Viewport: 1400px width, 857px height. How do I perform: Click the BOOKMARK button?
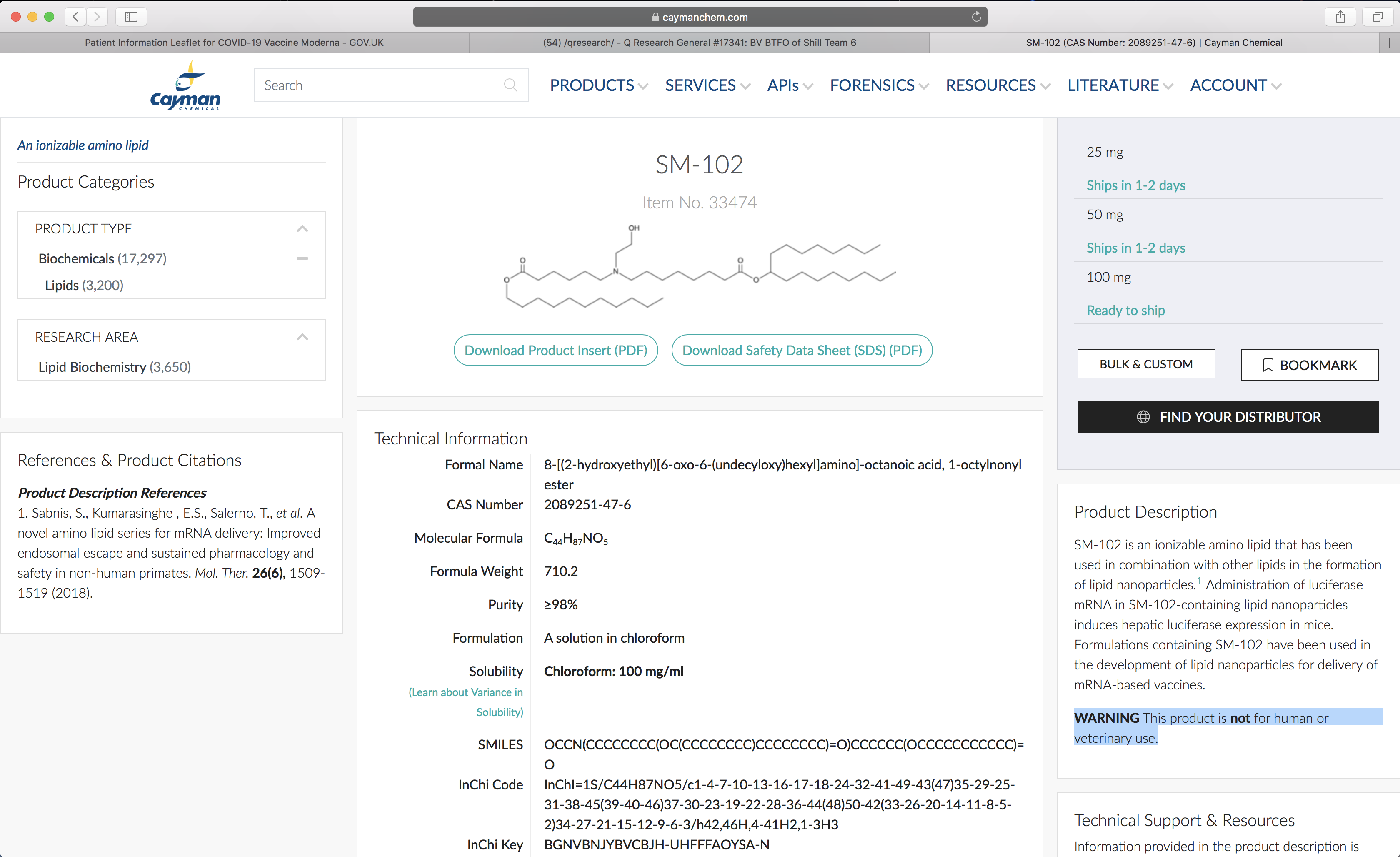pos(1310,365)
